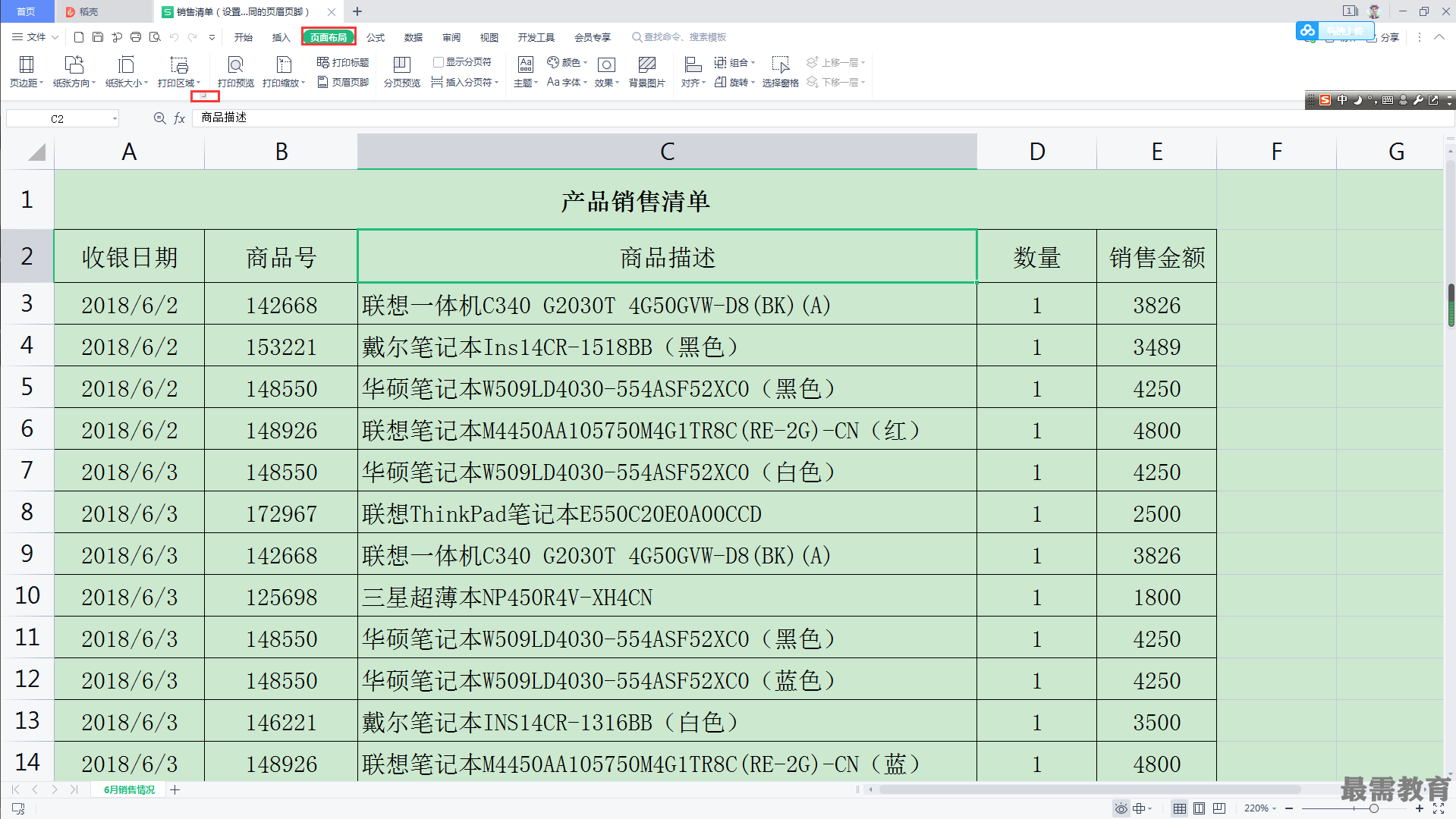The image size is (1456, 819).
Task: Click the horizontal scrollbar at bottom
Action: click(x=1090, y=790)
